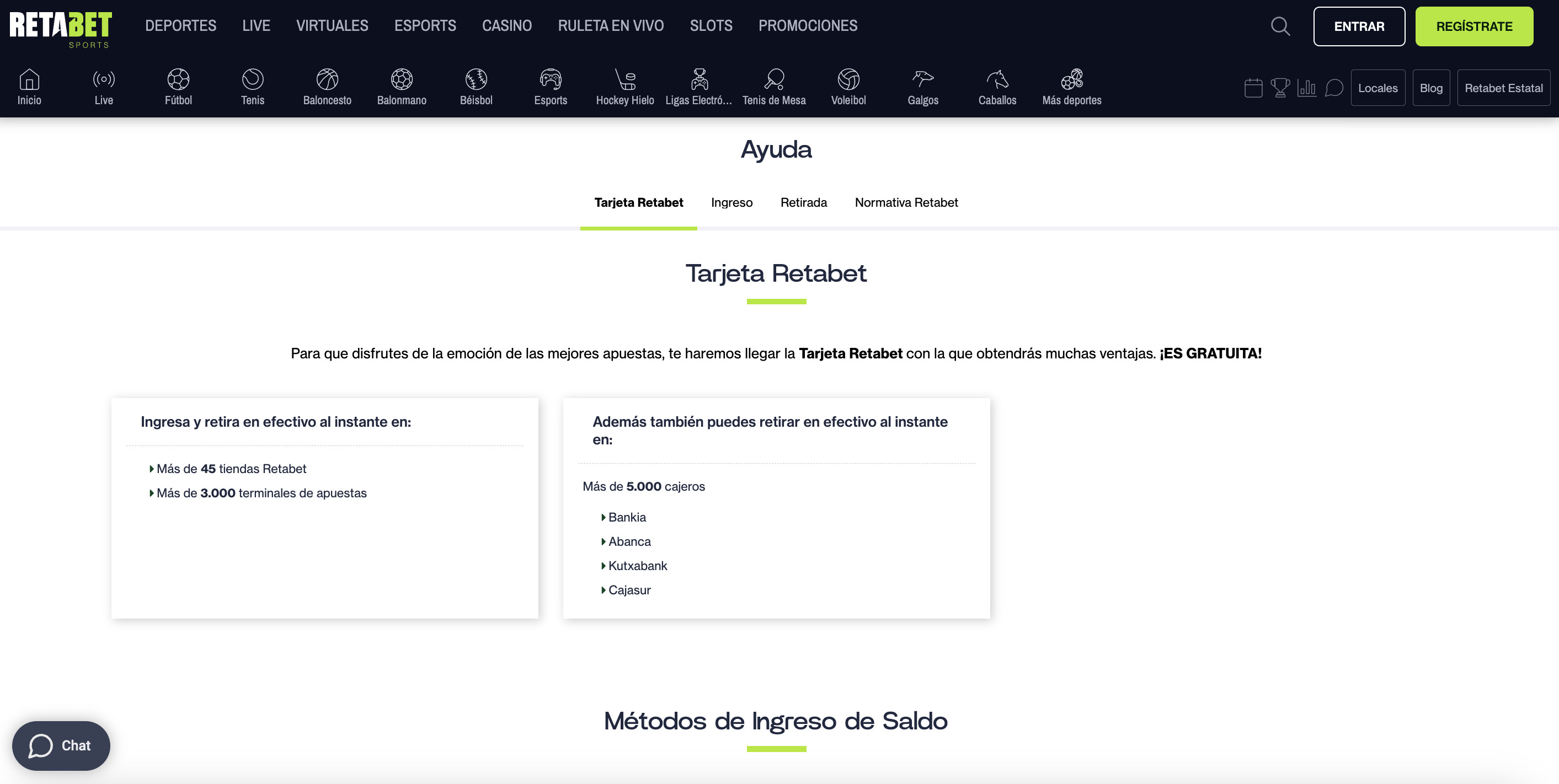
Task: Click the Retabet Sports logo
Action: tap(61, 29)
